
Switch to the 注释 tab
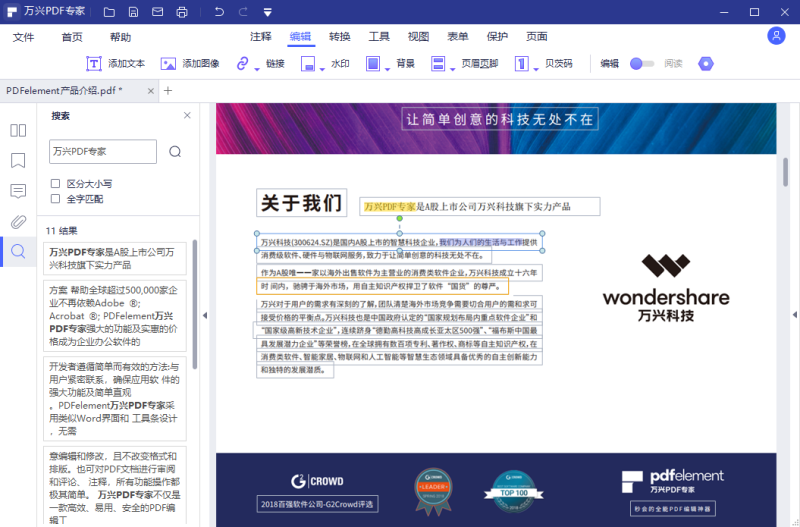pos(261,36)
